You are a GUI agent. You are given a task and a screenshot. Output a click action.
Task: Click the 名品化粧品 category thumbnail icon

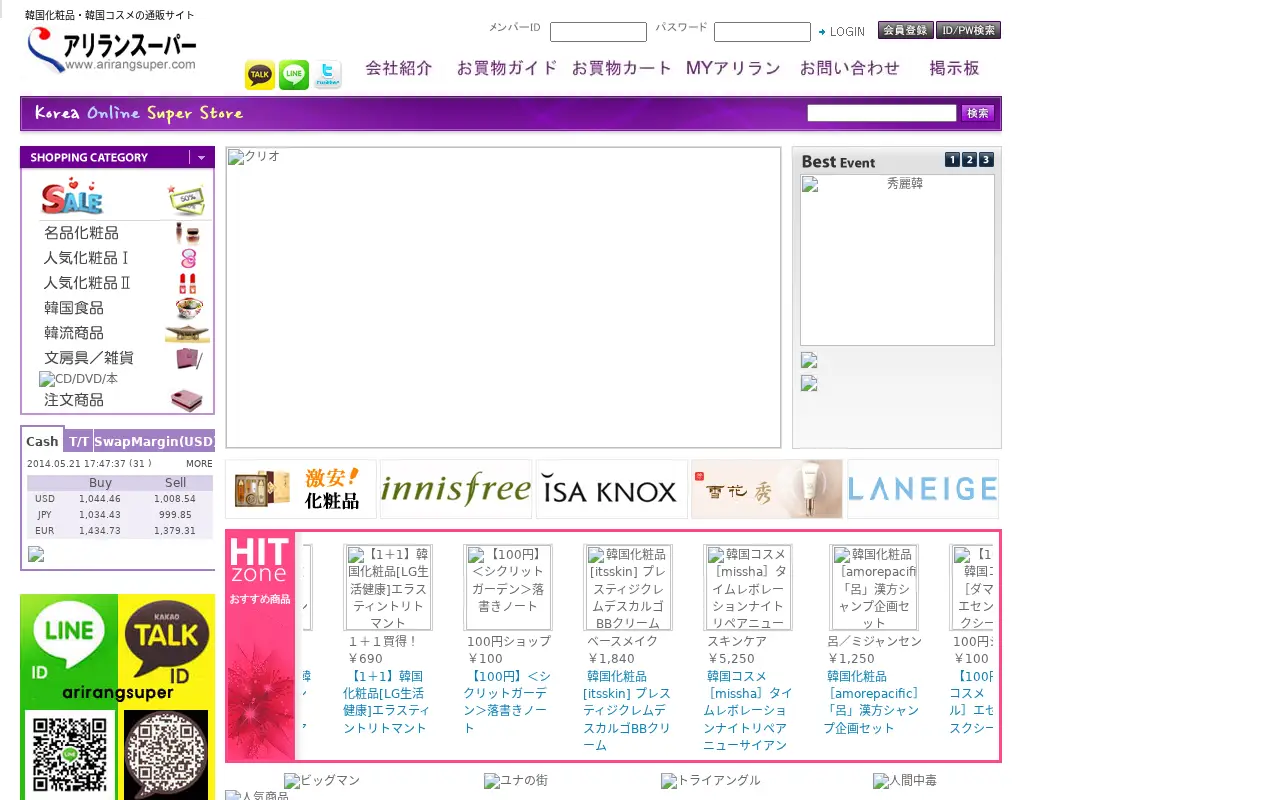(187, 233)
